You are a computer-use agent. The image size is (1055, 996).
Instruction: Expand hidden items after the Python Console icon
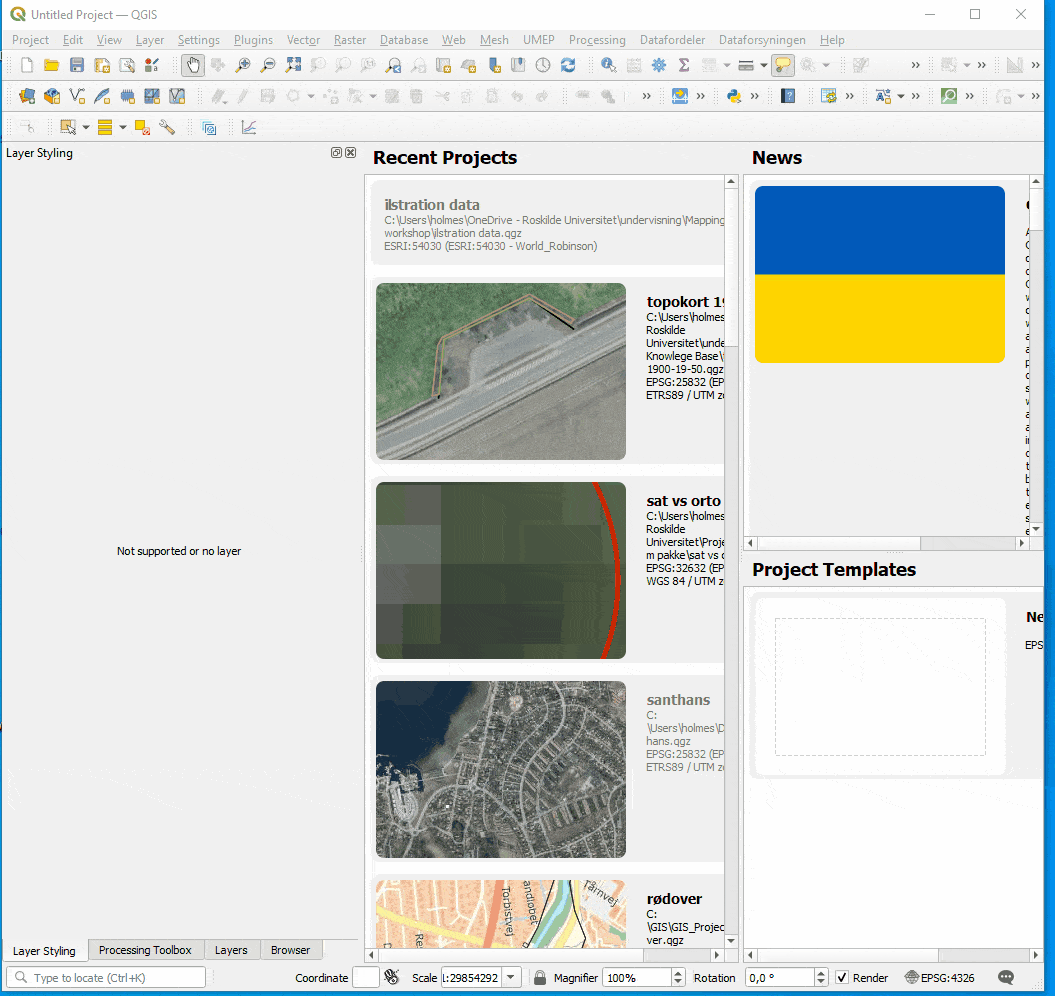pos(755,96)
